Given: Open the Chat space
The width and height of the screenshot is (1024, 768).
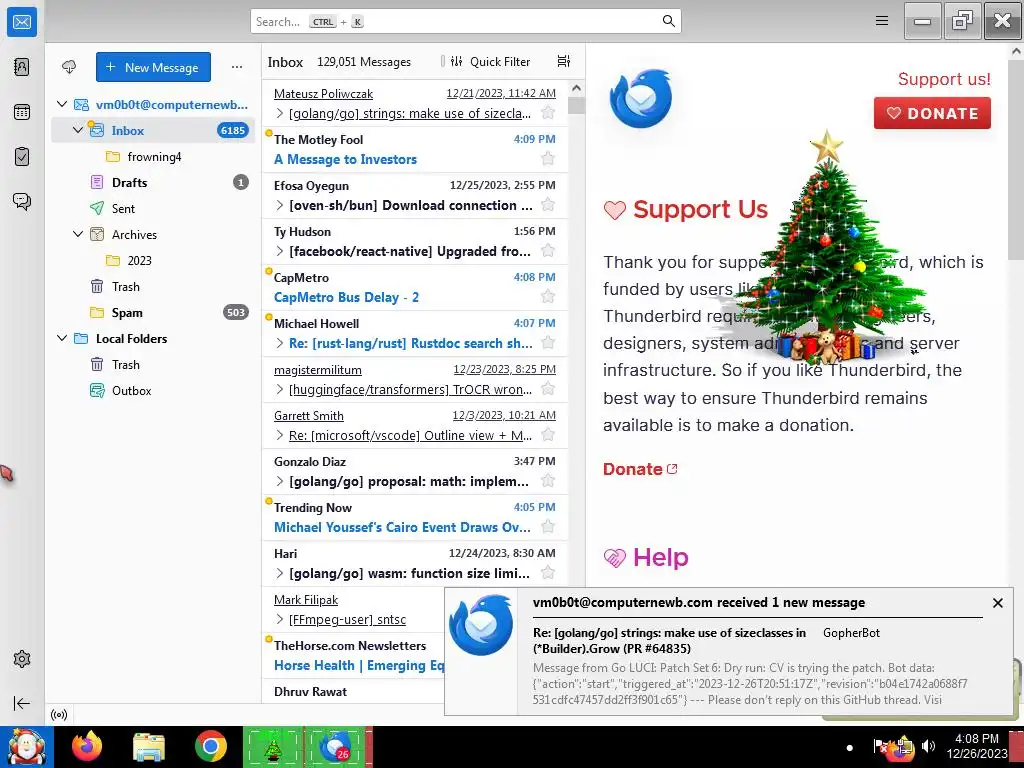Looking at the screenshot, I should pos(22,201).
